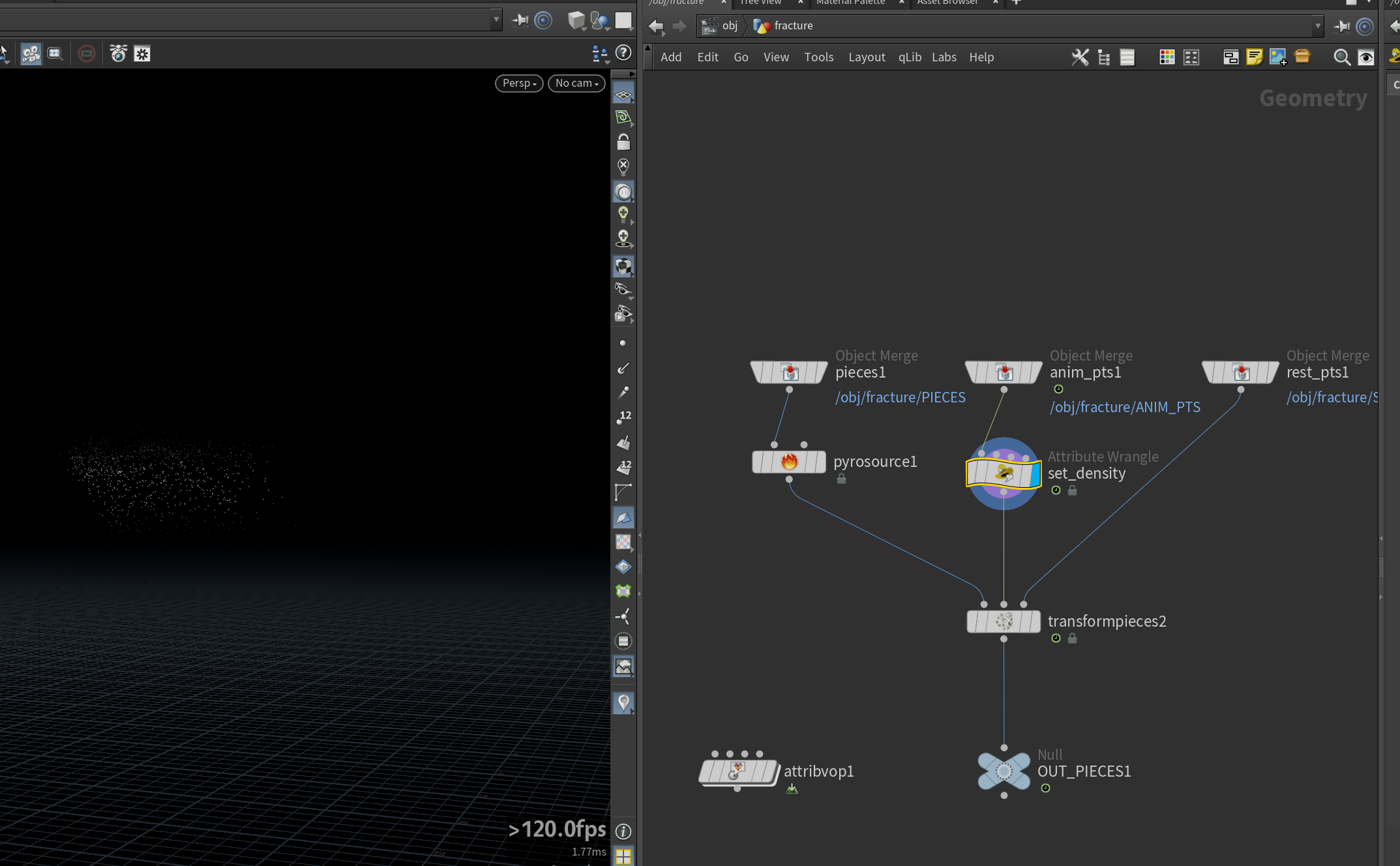This screenshot has width=1400, height=866.
Task: Select the anim_pts1 Object Merge node
Action: tap(1004, 372)
